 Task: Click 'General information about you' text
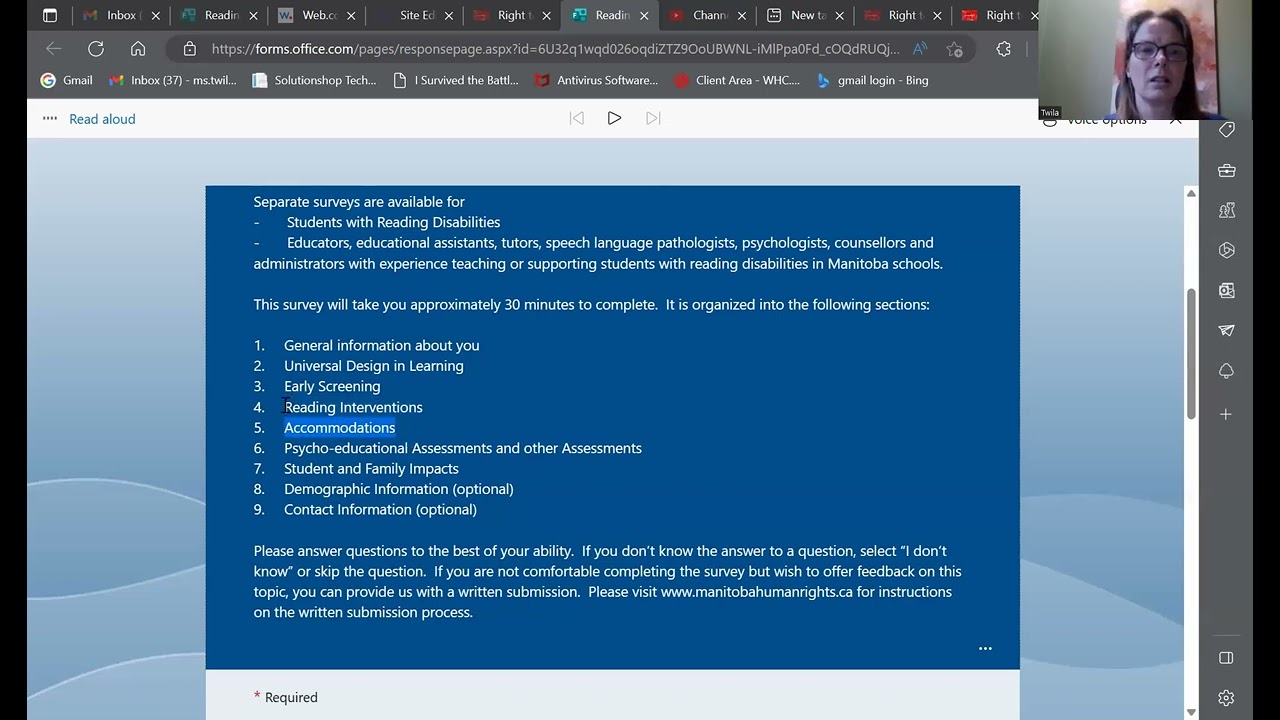tap(381, 345)
